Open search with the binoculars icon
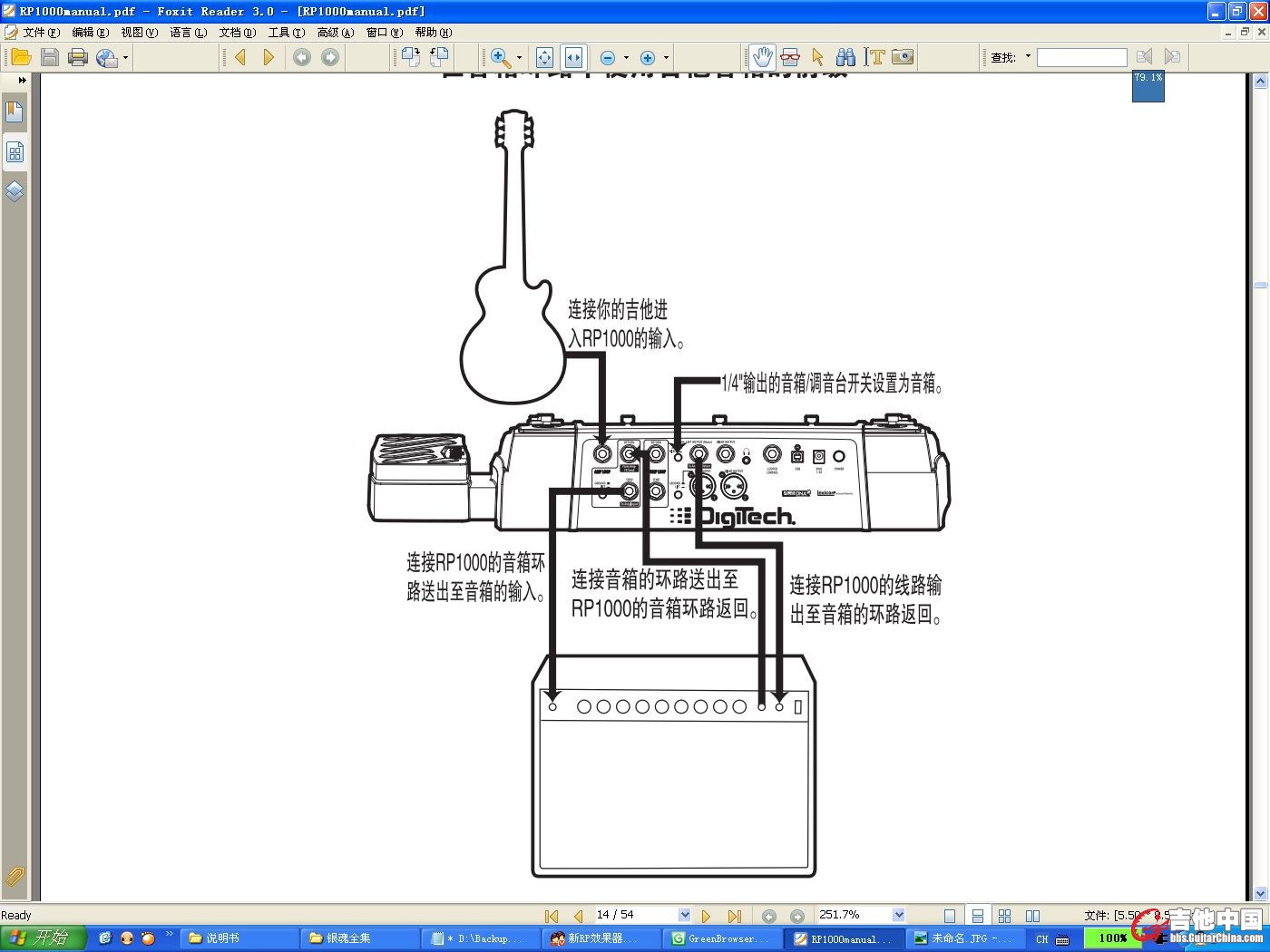This screenshot has width=1270, height=952. click(845, 57)
